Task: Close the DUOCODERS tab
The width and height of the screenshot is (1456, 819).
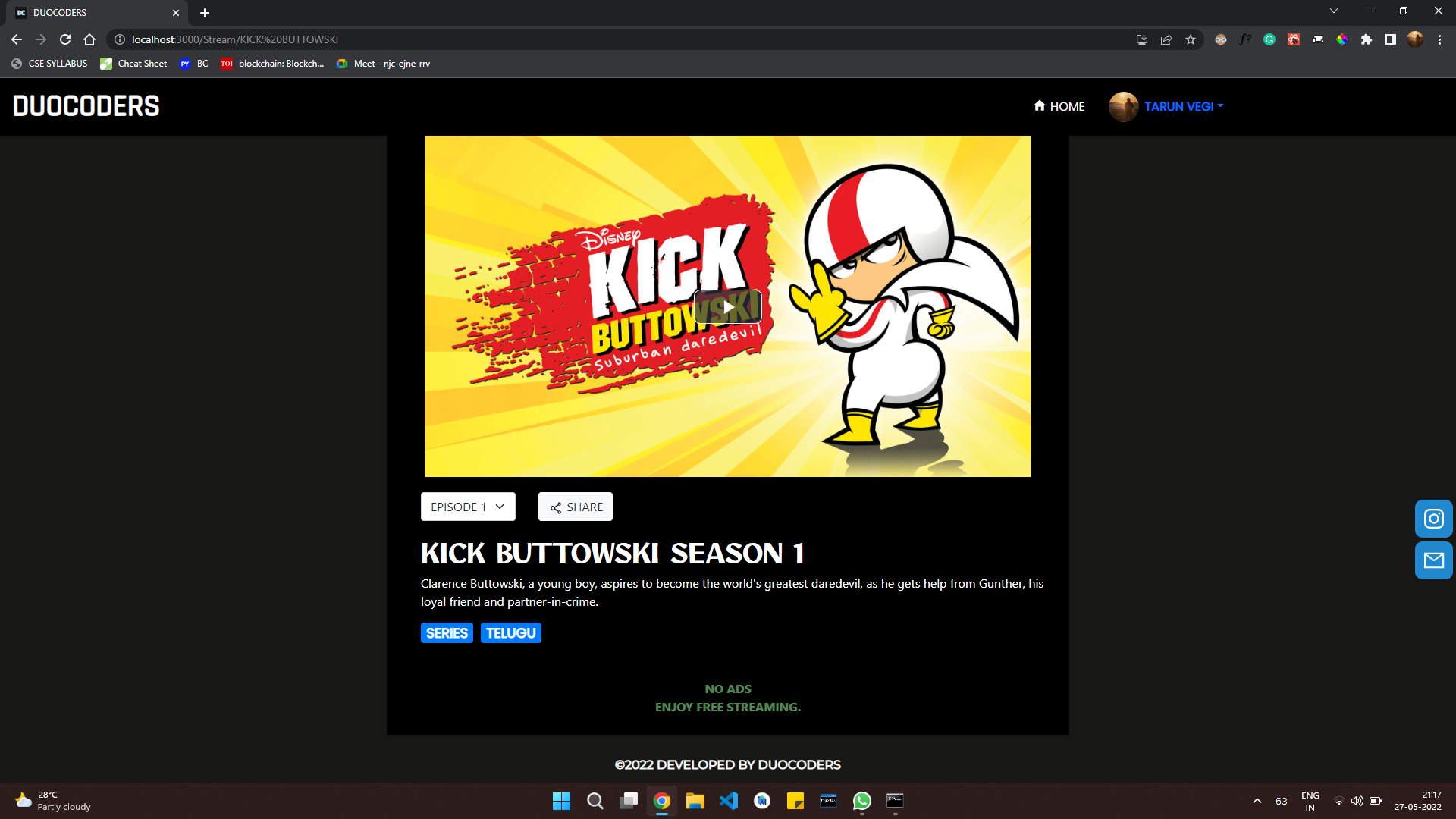Action: click(x=176, y=13)
